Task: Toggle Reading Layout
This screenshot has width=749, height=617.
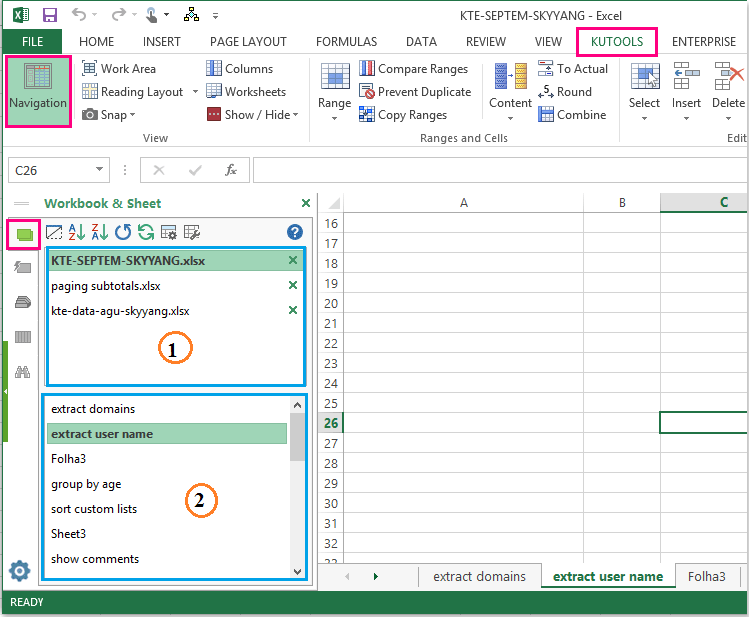Action: [x=133, y=92]
